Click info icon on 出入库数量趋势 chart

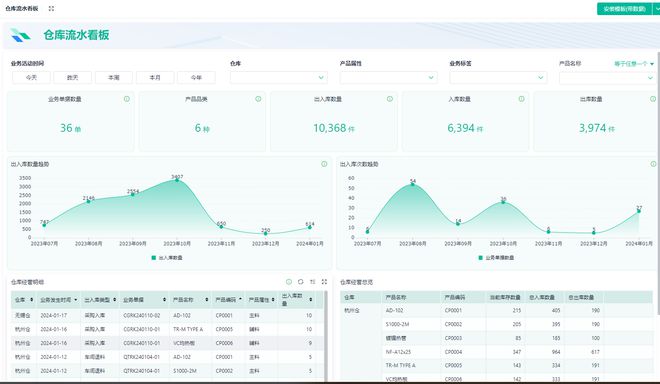point(324,164)
